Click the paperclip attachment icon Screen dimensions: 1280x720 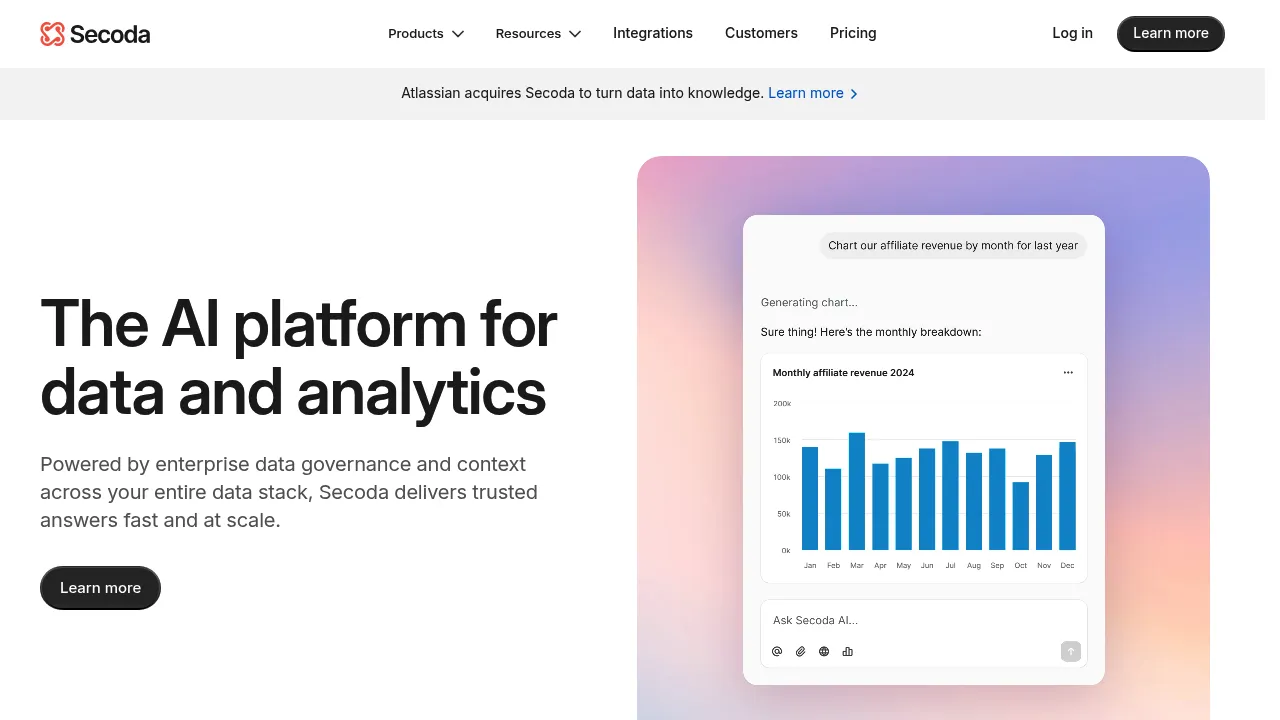tap(800, 652)
